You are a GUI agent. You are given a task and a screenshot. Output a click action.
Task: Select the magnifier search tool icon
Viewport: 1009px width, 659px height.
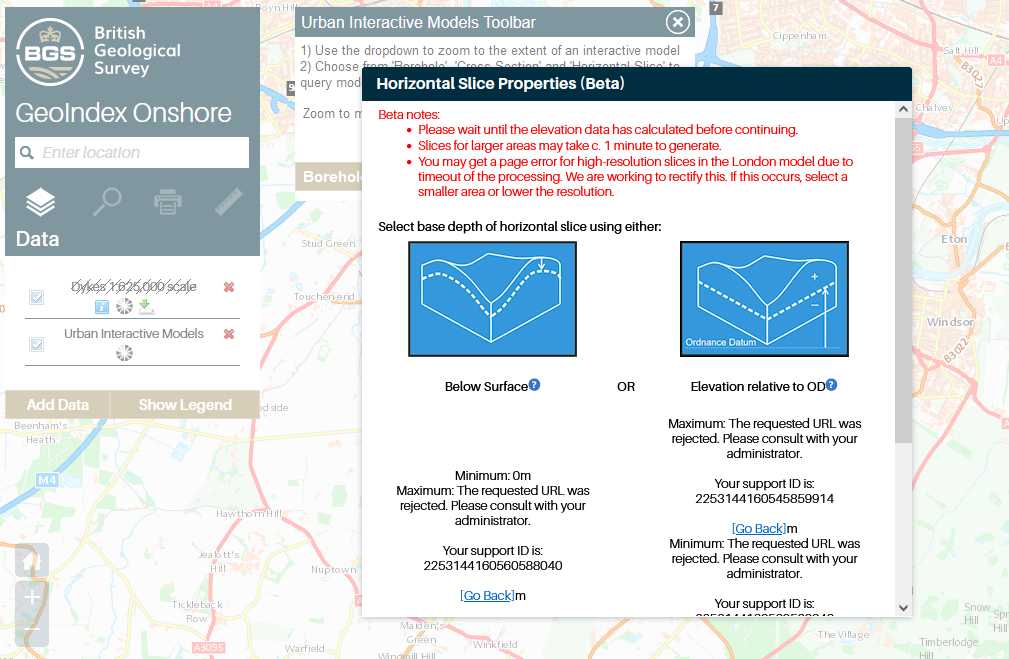tap(106, 203)
